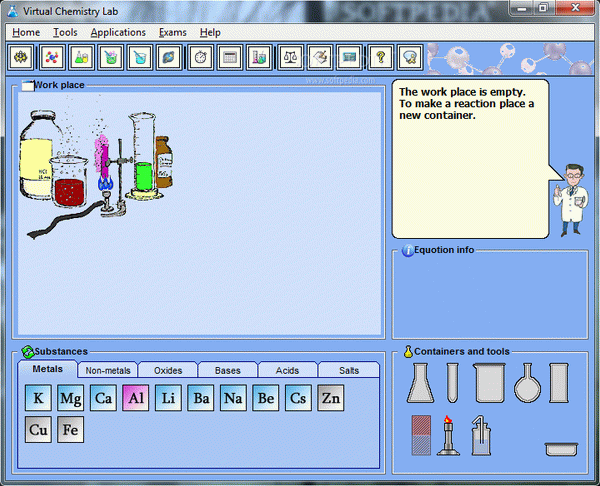Screen dimensions: 600x486
Task: Select the Erlenmeyer flask container
Action: tap(420, 383)
